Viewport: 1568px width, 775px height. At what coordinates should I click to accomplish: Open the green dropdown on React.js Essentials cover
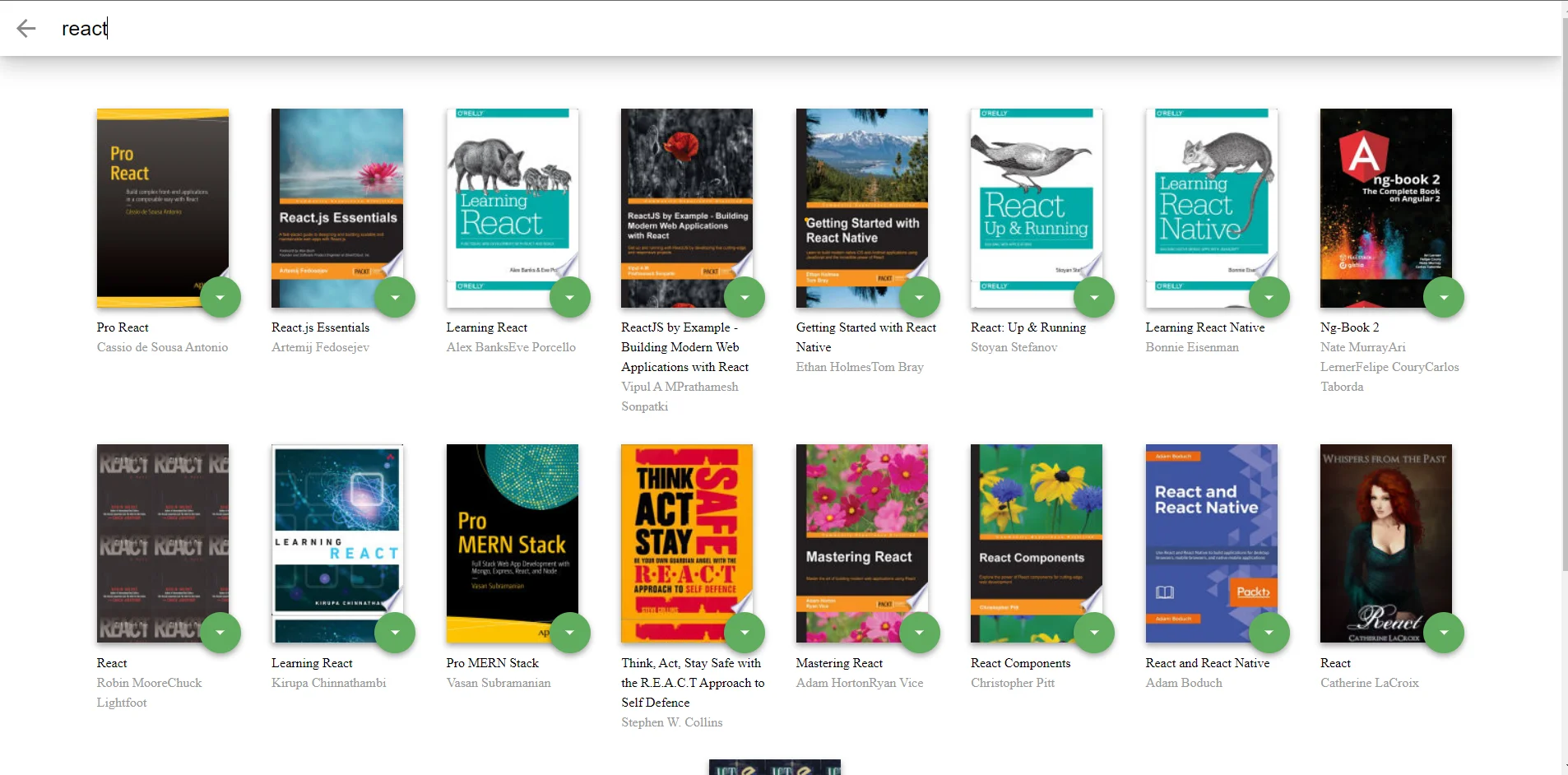(395, 297)
